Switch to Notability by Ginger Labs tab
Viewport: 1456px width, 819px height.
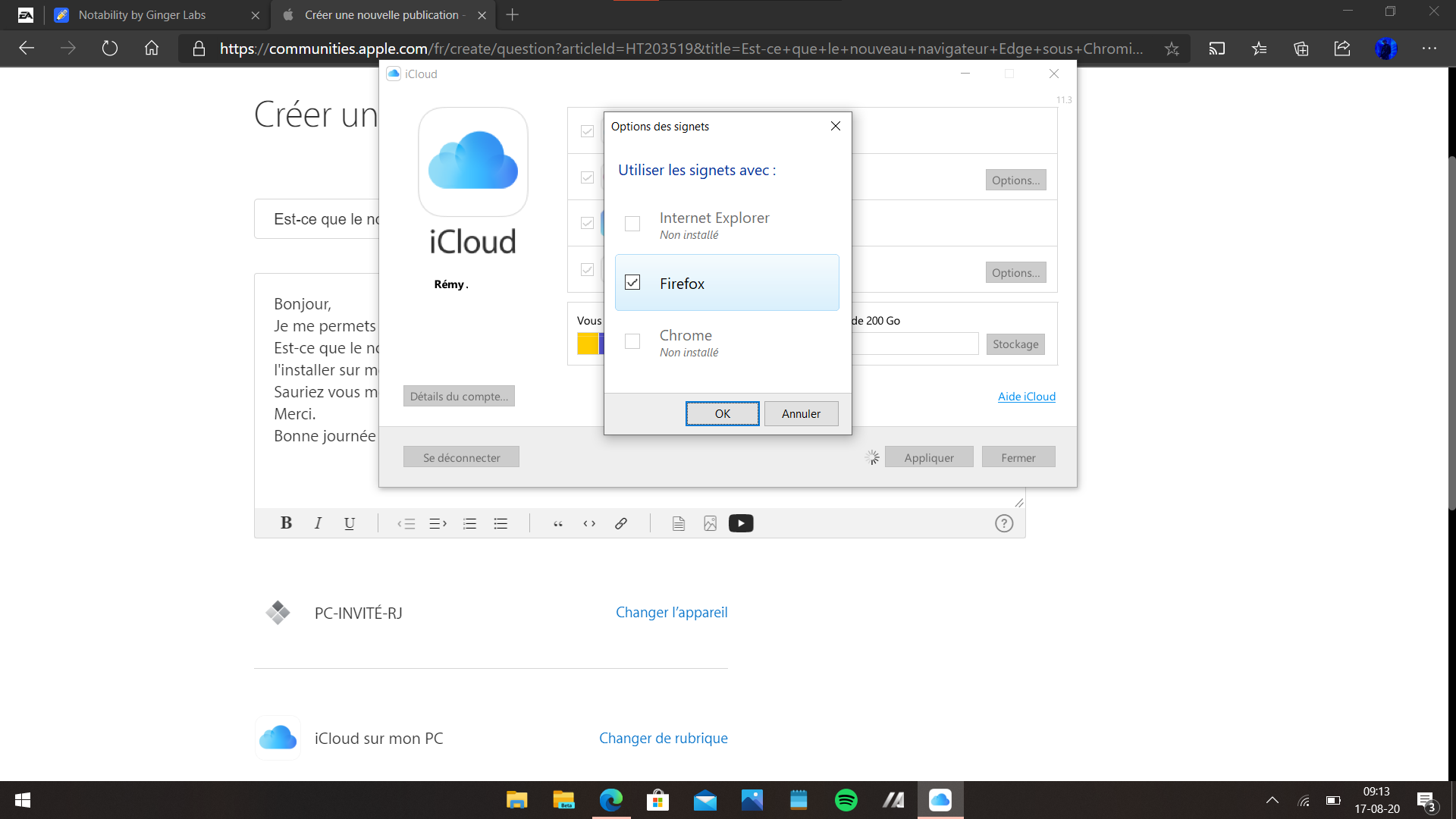[x=142, y=15]
